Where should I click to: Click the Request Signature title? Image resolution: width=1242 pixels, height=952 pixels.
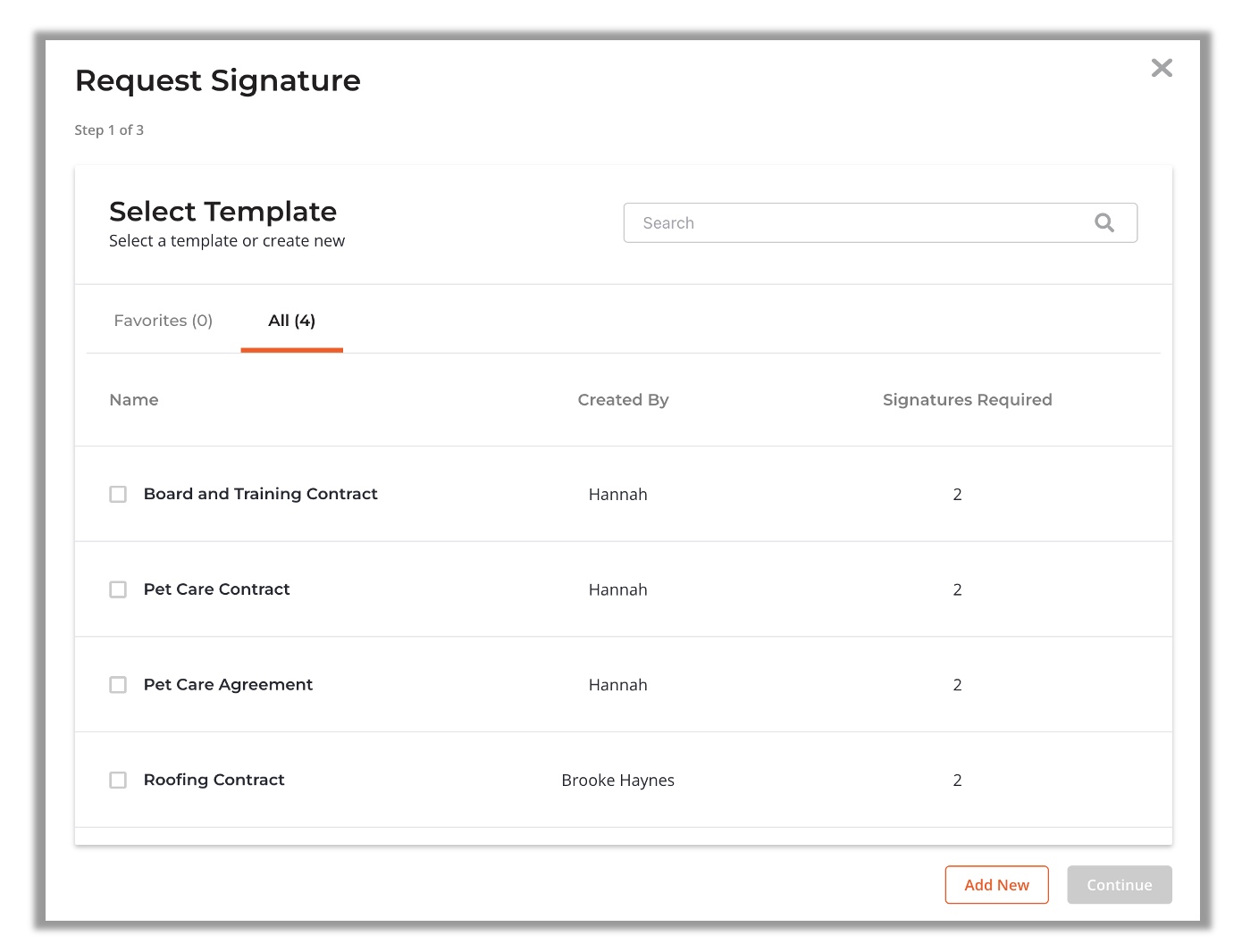[x=218, y=80]
